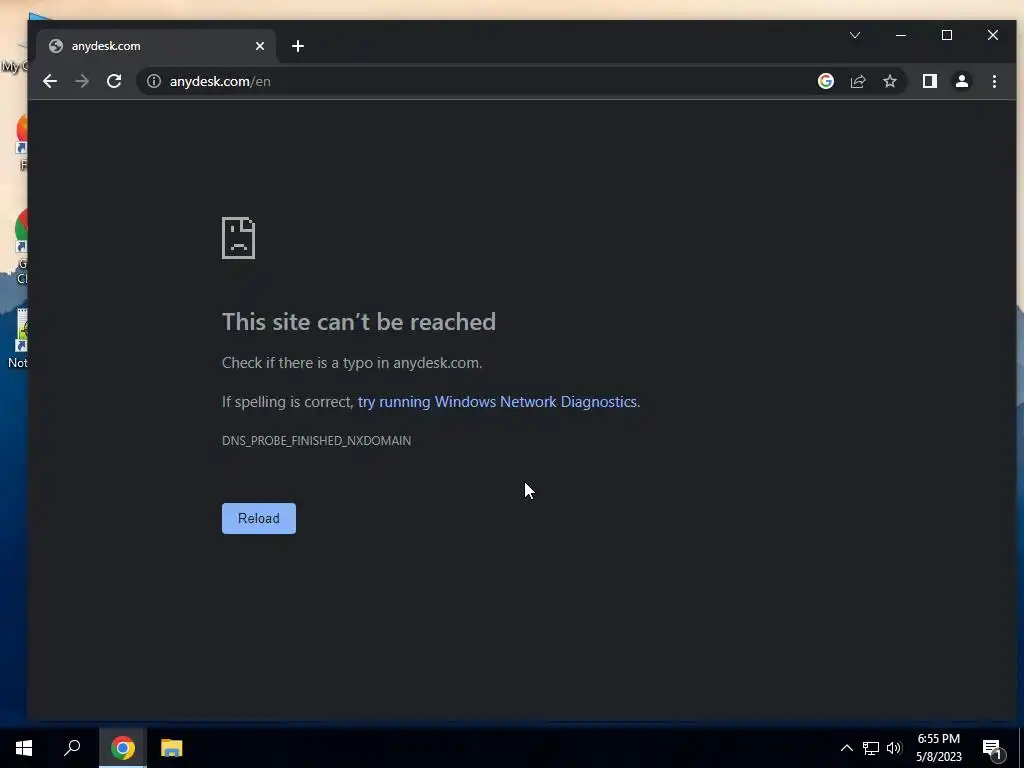
Task: Go back to the previous page
Action: (x=50, y=81)
